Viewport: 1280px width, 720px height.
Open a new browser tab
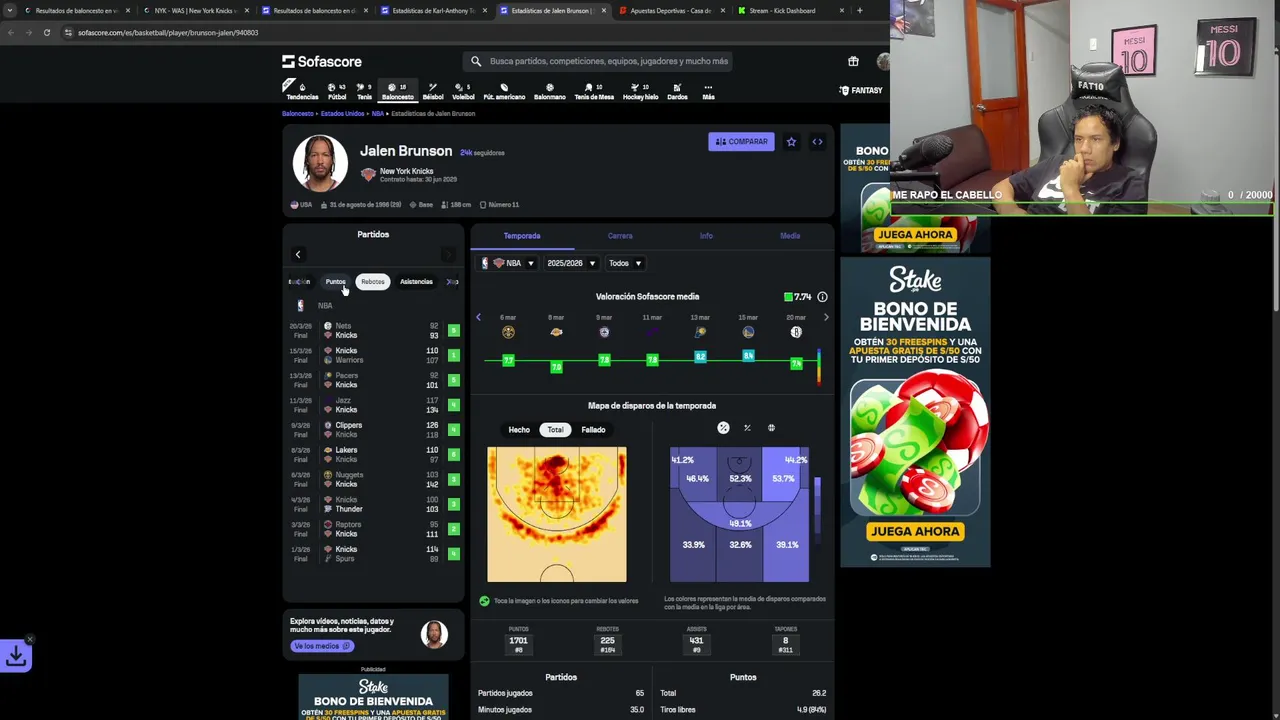tap(859, 11)
